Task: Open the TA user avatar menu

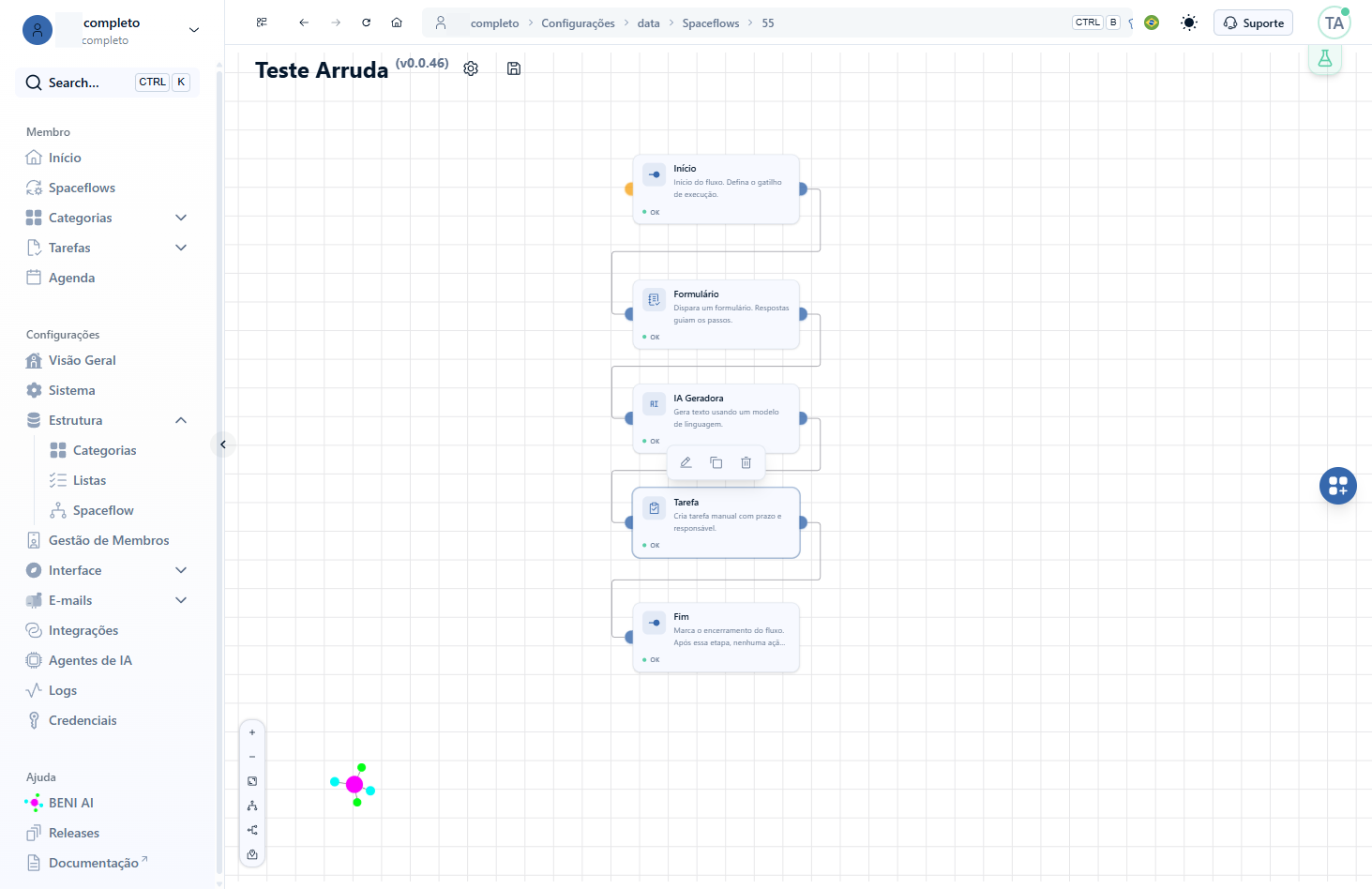Action: [x=1334, y=23]
